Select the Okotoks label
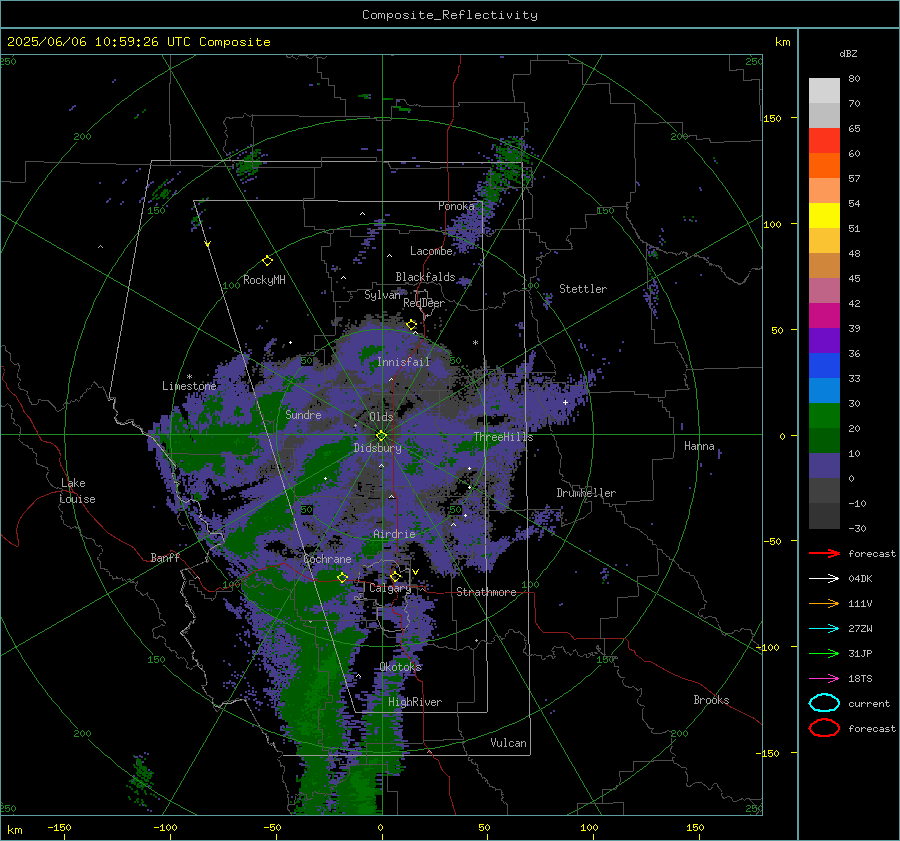This screenshot has height=841, width=900. (401, 666)
